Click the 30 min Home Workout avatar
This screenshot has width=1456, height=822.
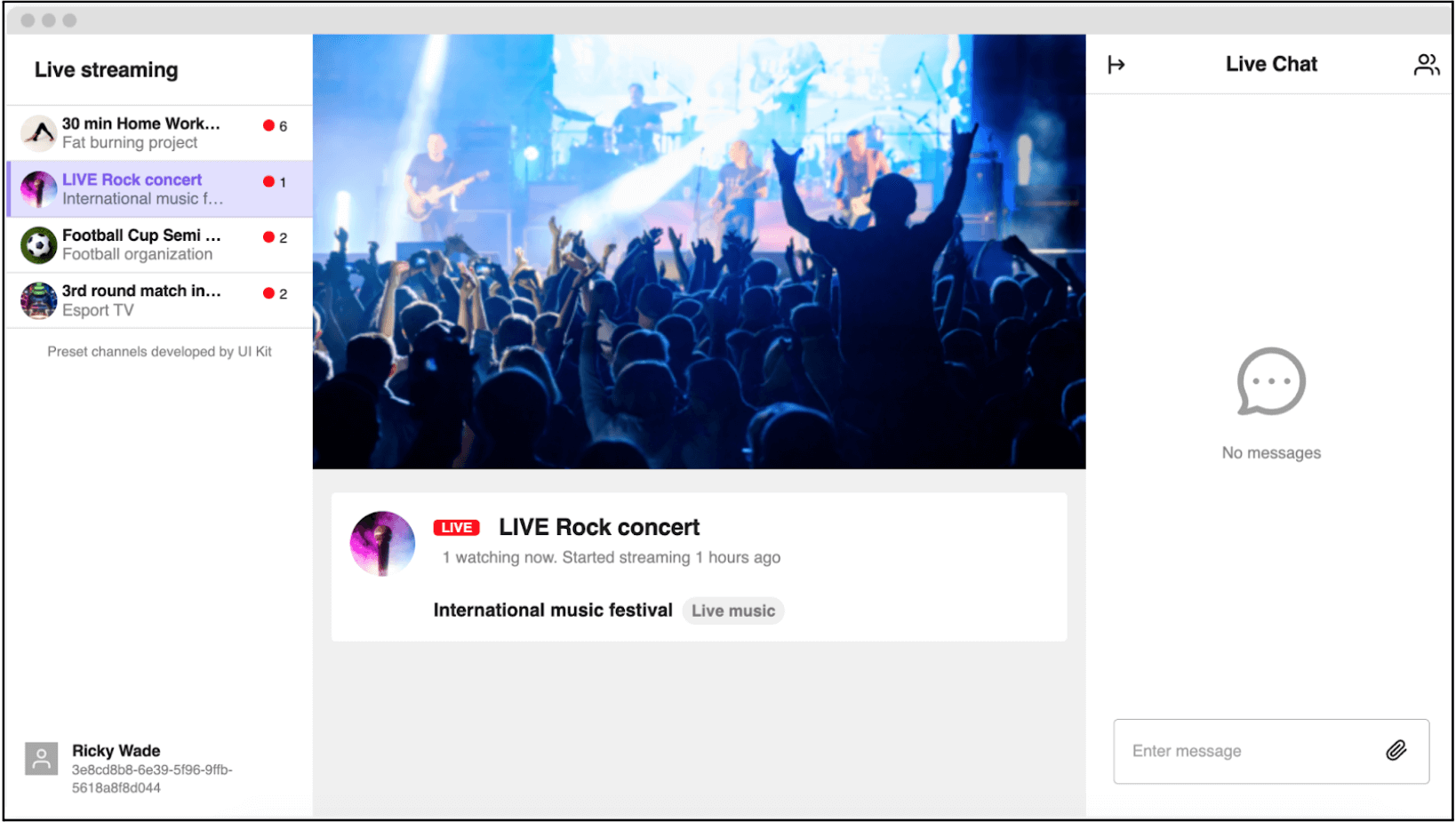[x=39, y=133]
